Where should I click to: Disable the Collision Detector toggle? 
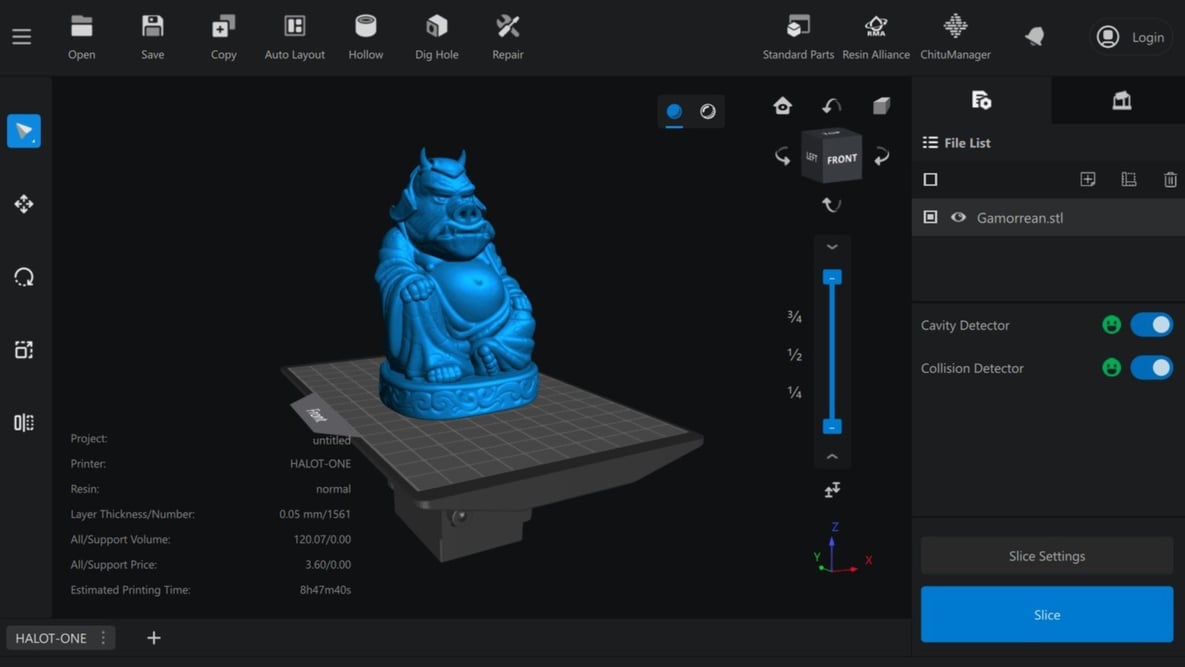pyautogui.click(x=1152, y=368)
